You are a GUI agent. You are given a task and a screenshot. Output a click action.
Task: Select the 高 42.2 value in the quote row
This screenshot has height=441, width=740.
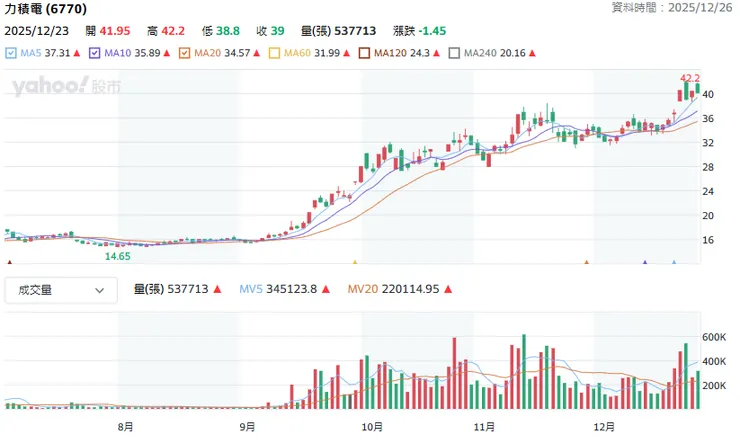click(x=166, y=31)
